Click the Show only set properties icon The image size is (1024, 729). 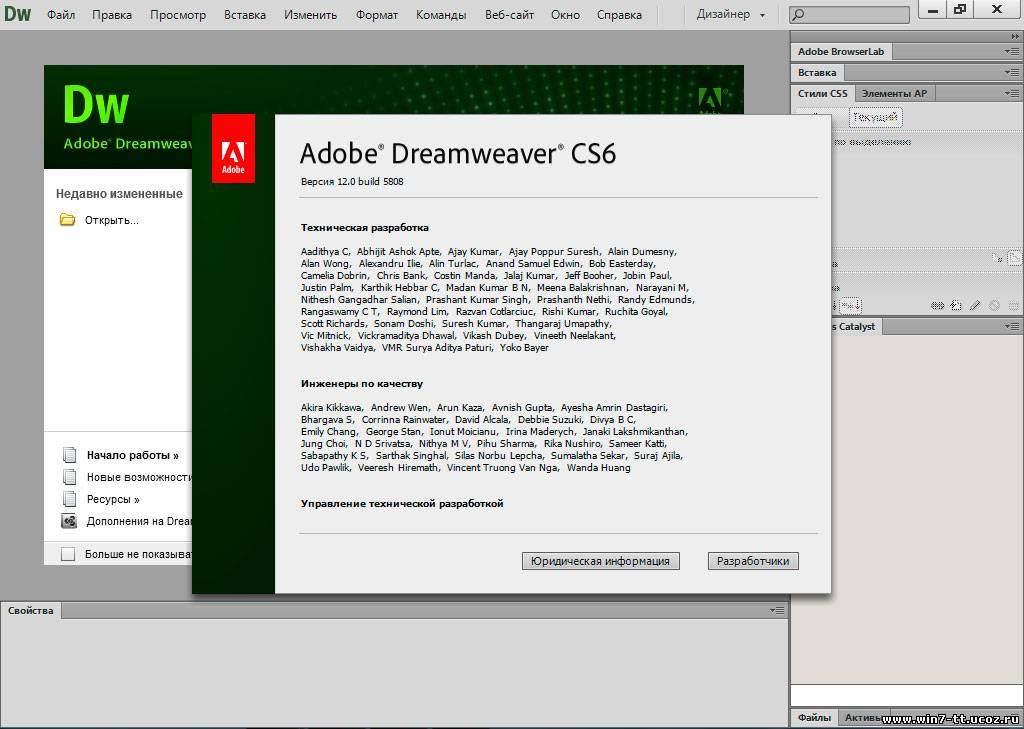click(850, 305)
